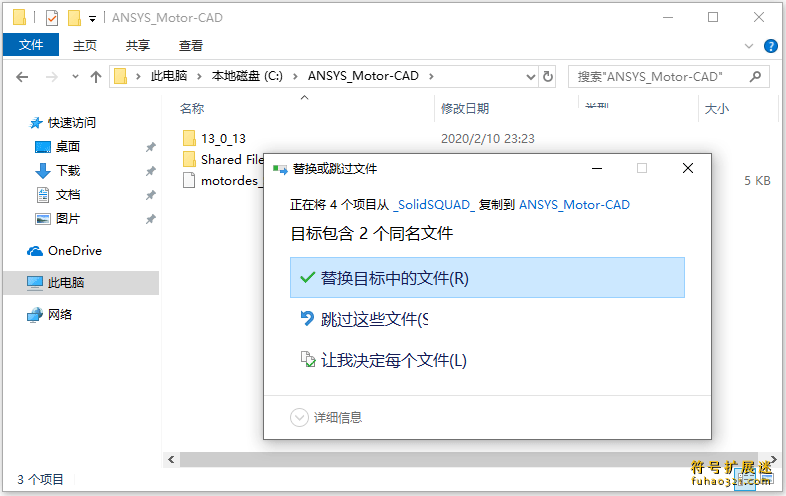The image size is (786, 496).
Task: Expand chevron after ANSYS_Motor-CAD breadcrumb
Action: click(x=431, y=76)
